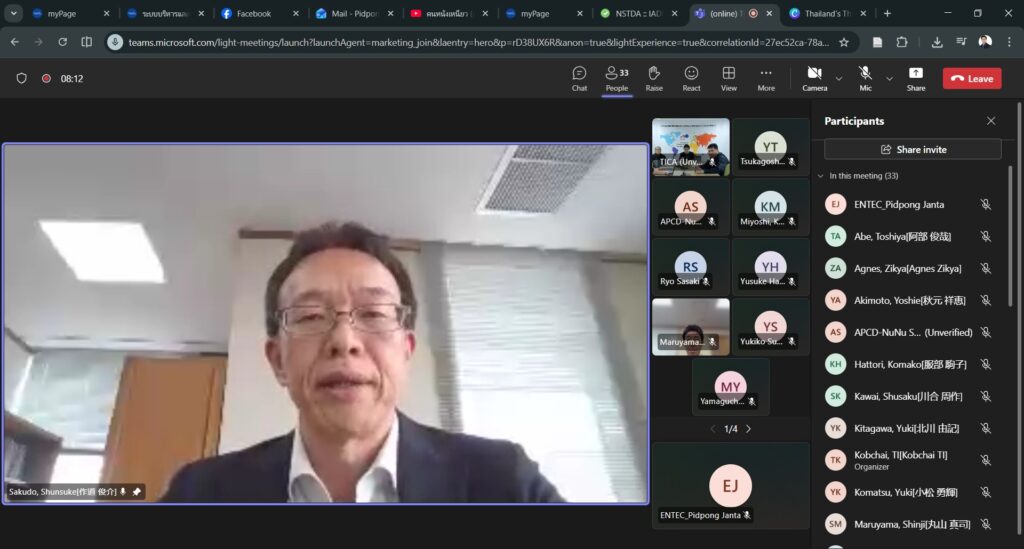Open the Chat panel
The width and height of the screenshot is (1024, 549).
579,78
